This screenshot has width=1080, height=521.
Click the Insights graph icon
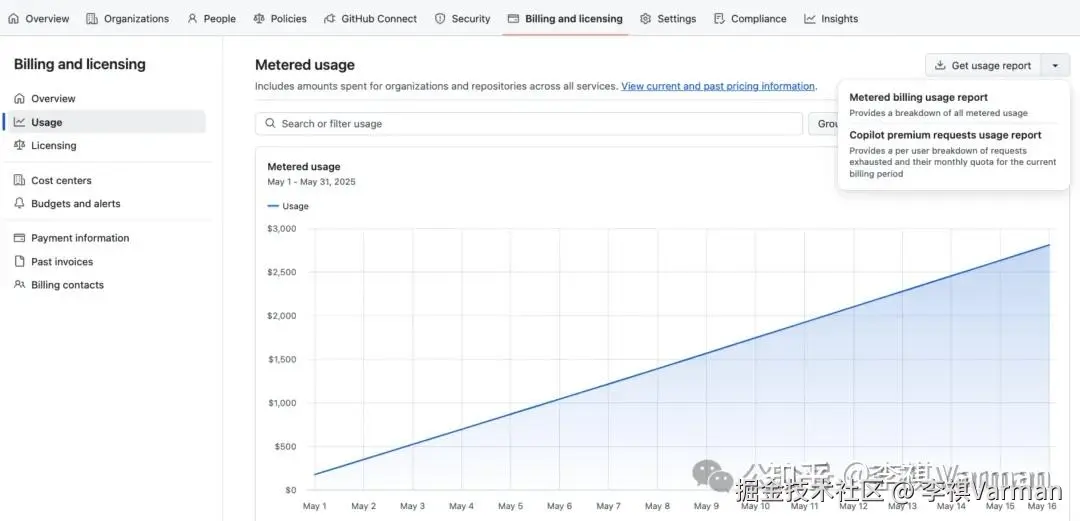pyautogui.click(x=810, y=19)
